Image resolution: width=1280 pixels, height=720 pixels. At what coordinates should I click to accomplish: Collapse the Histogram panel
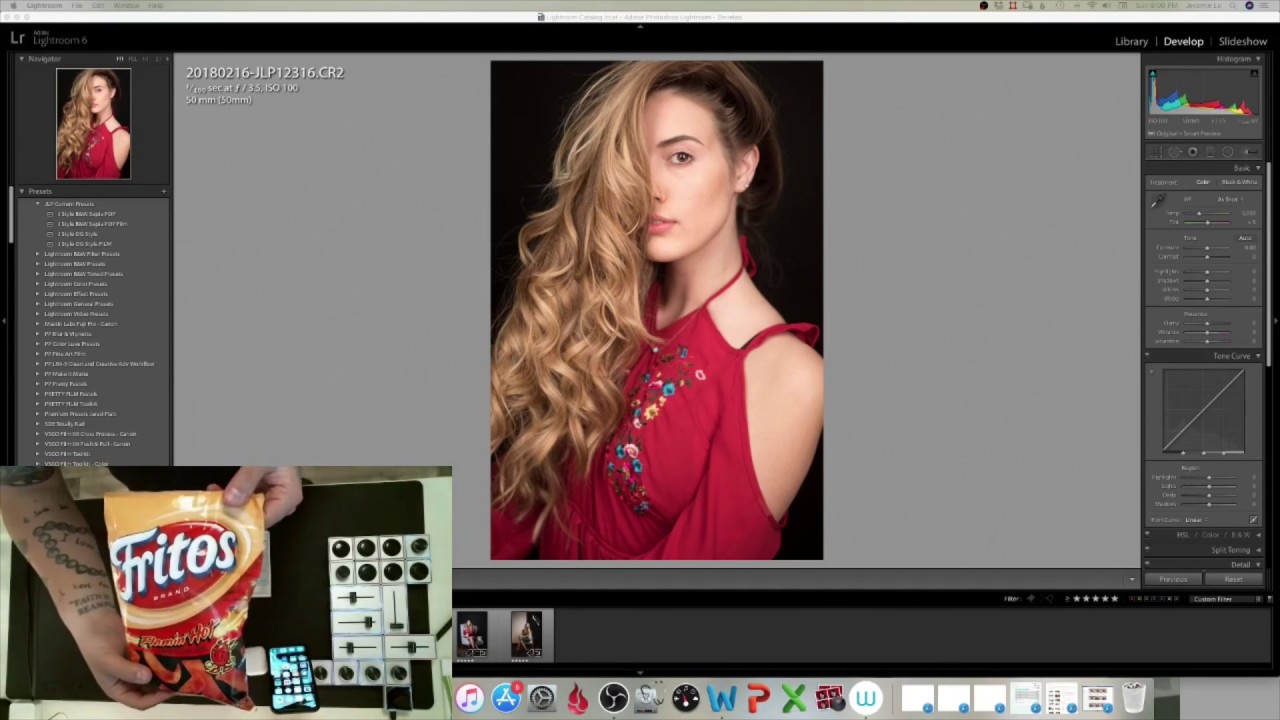(x=1258, y=59)
